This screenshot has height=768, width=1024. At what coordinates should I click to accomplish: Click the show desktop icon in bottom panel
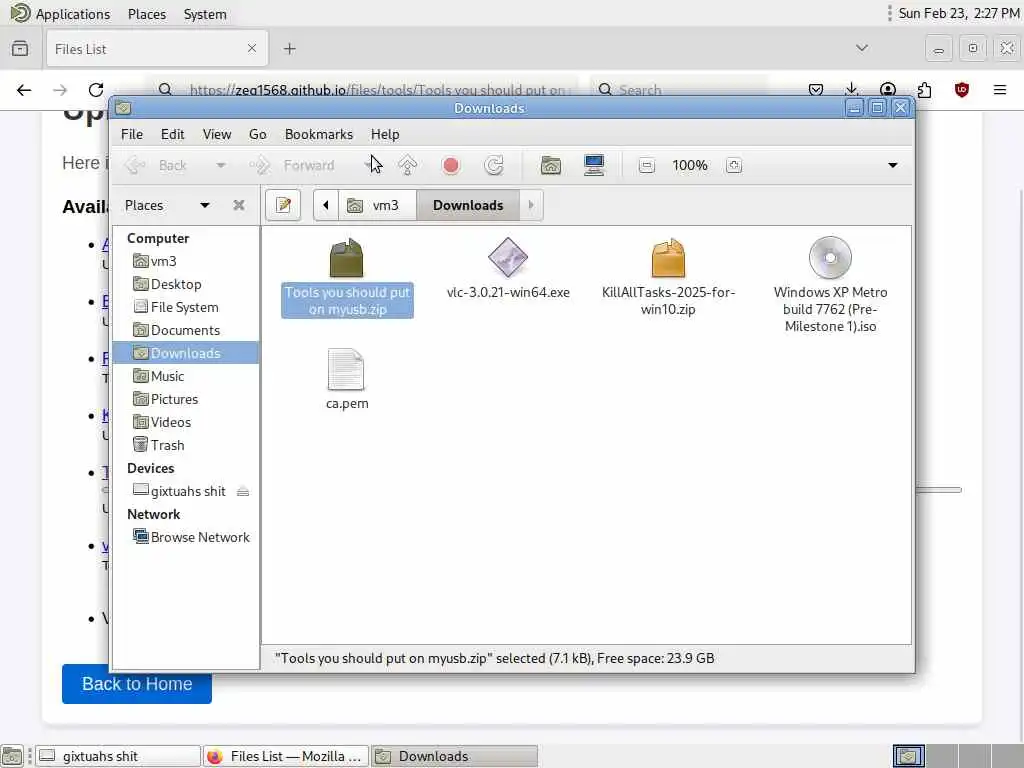pyautogui.click(x=12, y=756)
